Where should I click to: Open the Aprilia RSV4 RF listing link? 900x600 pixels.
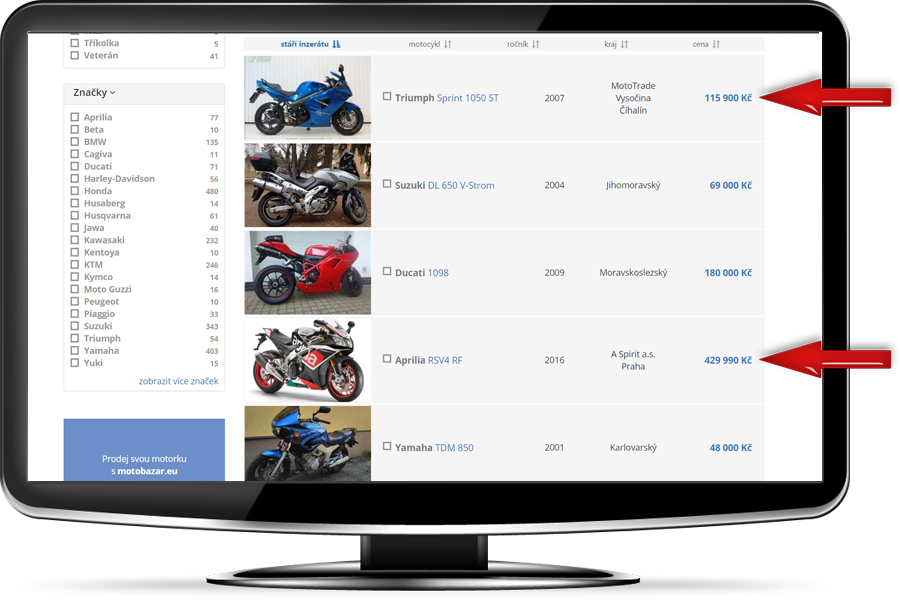[429, 361]
